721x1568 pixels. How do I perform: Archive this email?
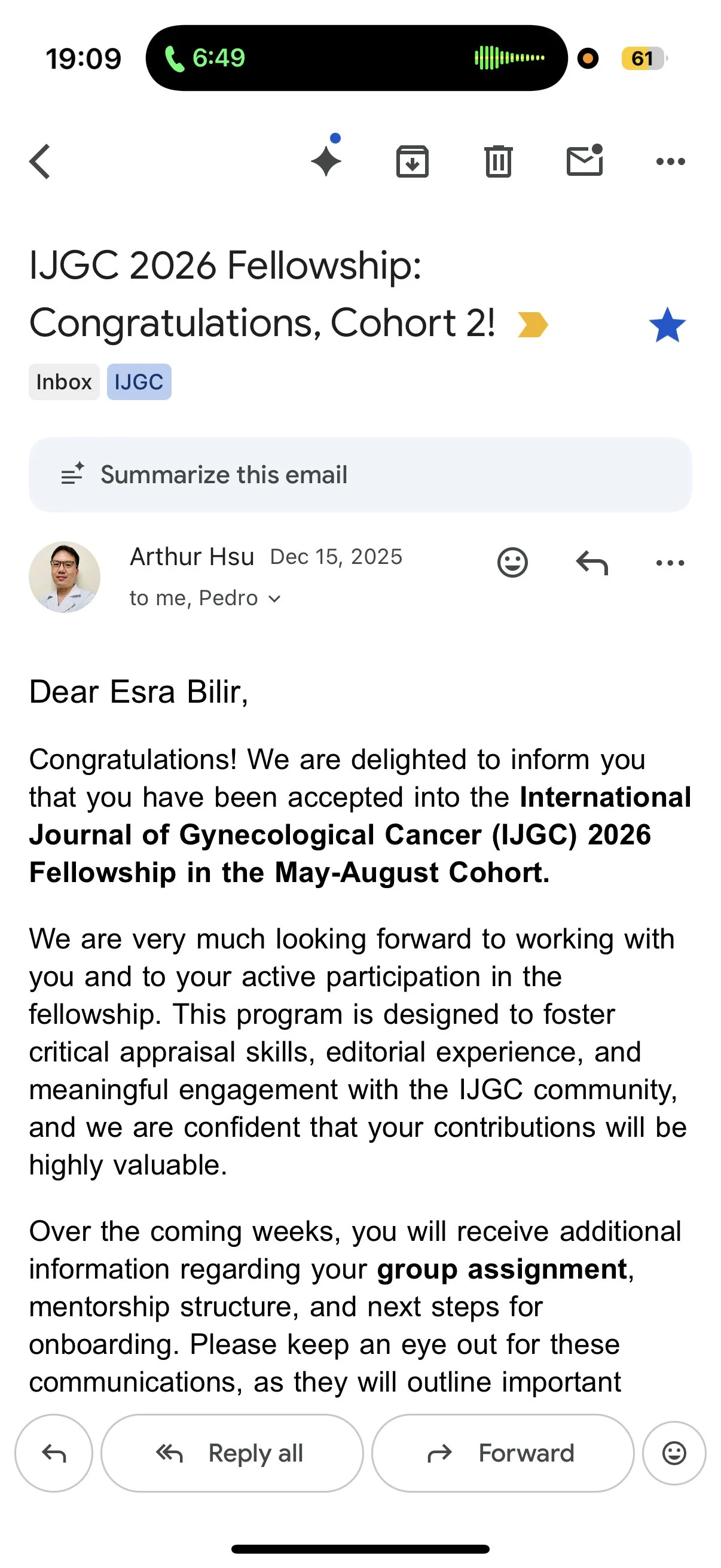(412, 161)
